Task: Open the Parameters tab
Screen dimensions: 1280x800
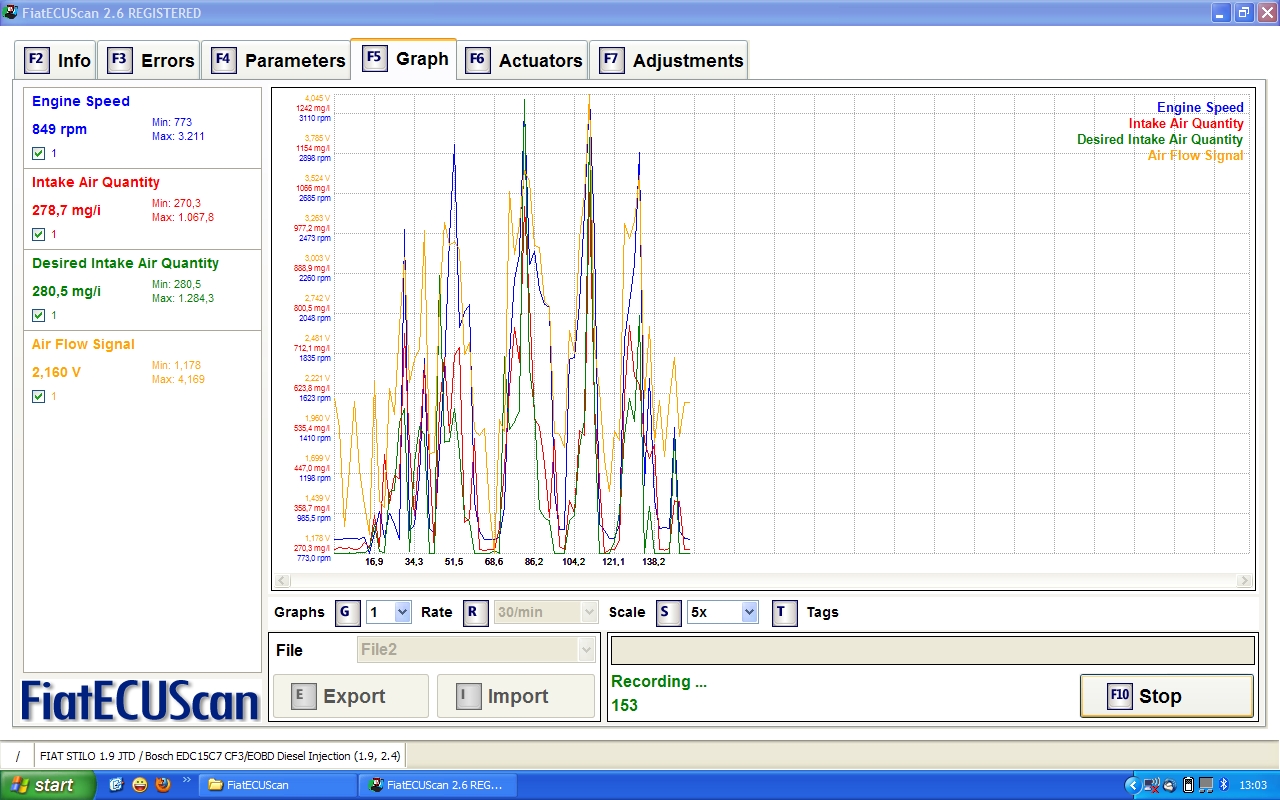Action: (x=277, y=60)
